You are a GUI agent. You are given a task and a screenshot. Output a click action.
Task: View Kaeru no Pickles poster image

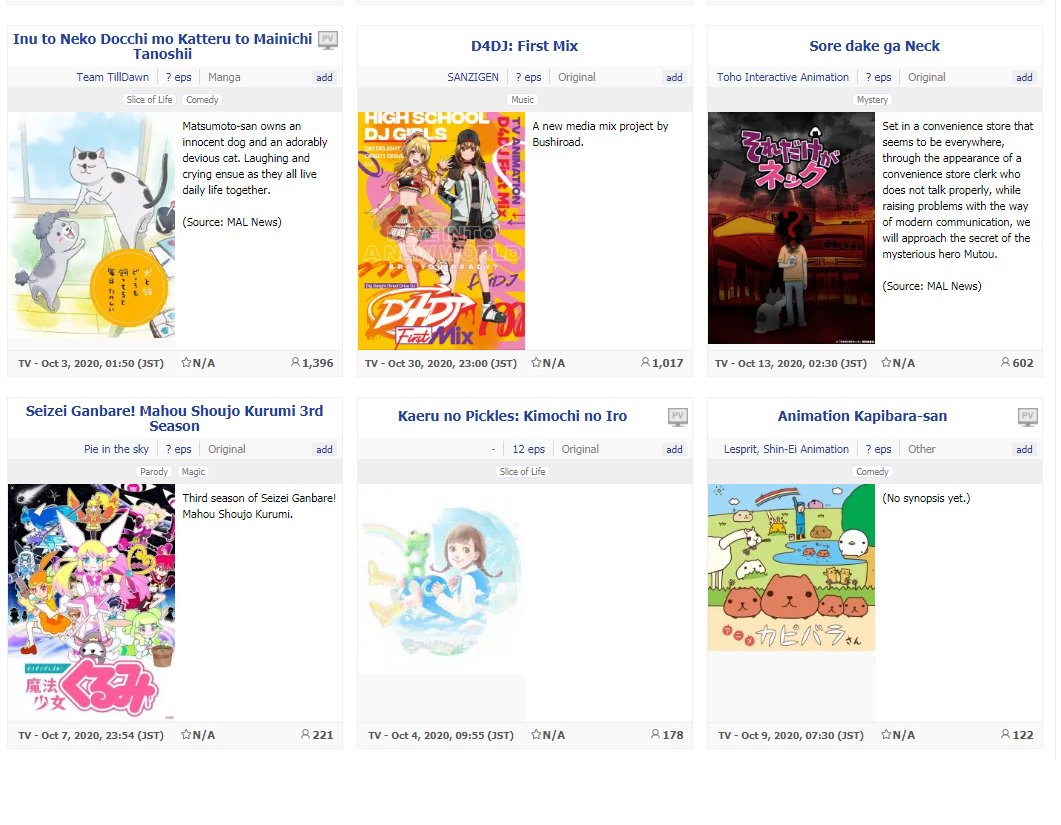pos(441,579)
